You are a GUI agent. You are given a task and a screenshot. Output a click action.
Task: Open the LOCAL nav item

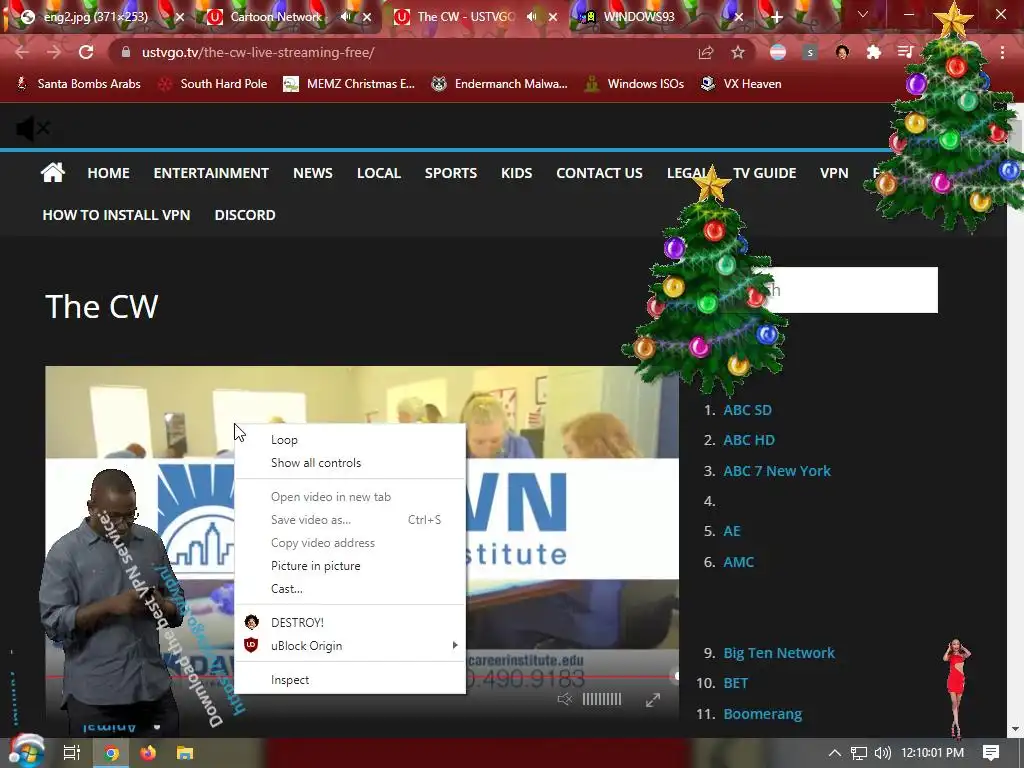[x=379, y=173]
